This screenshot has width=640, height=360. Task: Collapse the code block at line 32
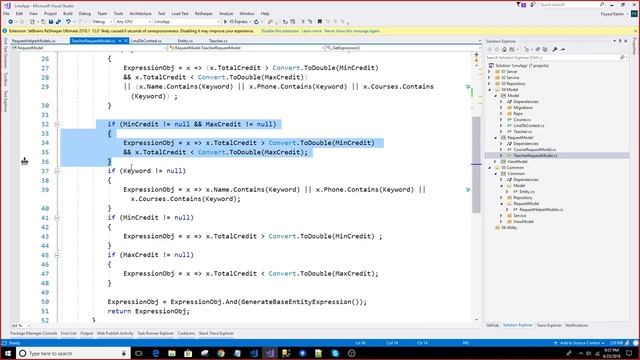(57, 124)
